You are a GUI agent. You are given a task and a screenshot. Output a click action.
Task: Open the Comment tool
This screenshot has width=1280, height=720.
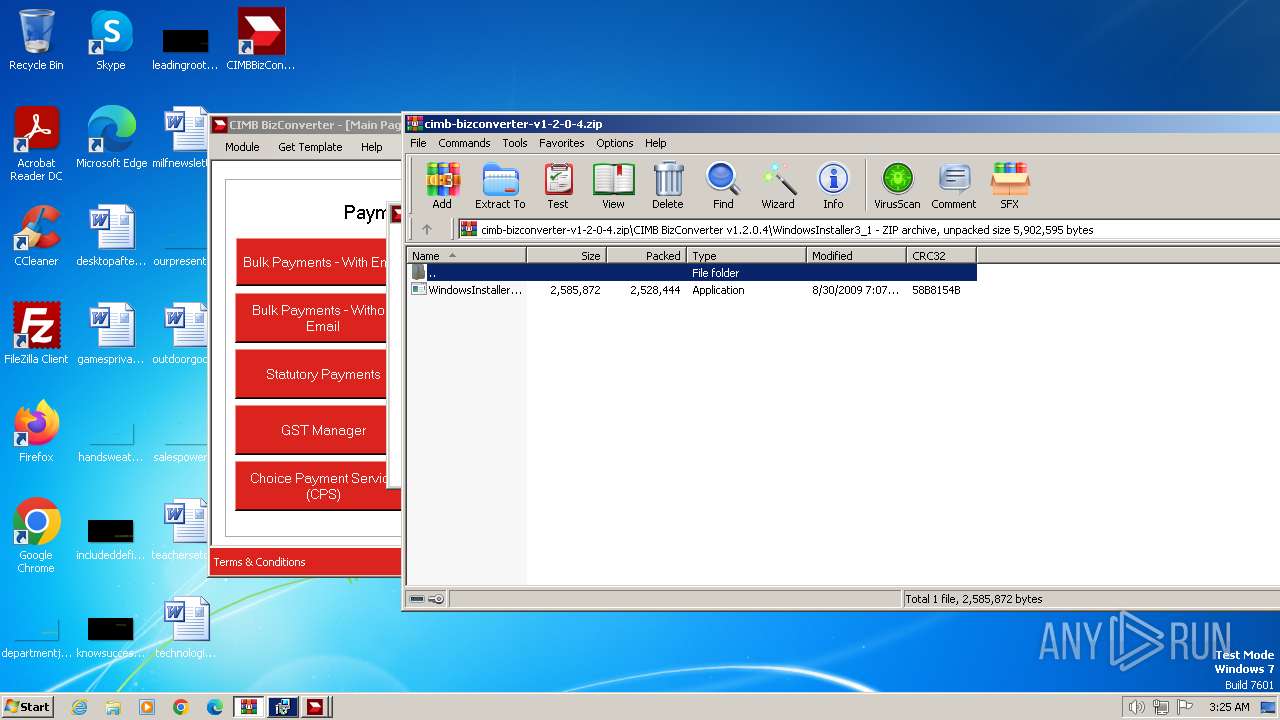954,187
